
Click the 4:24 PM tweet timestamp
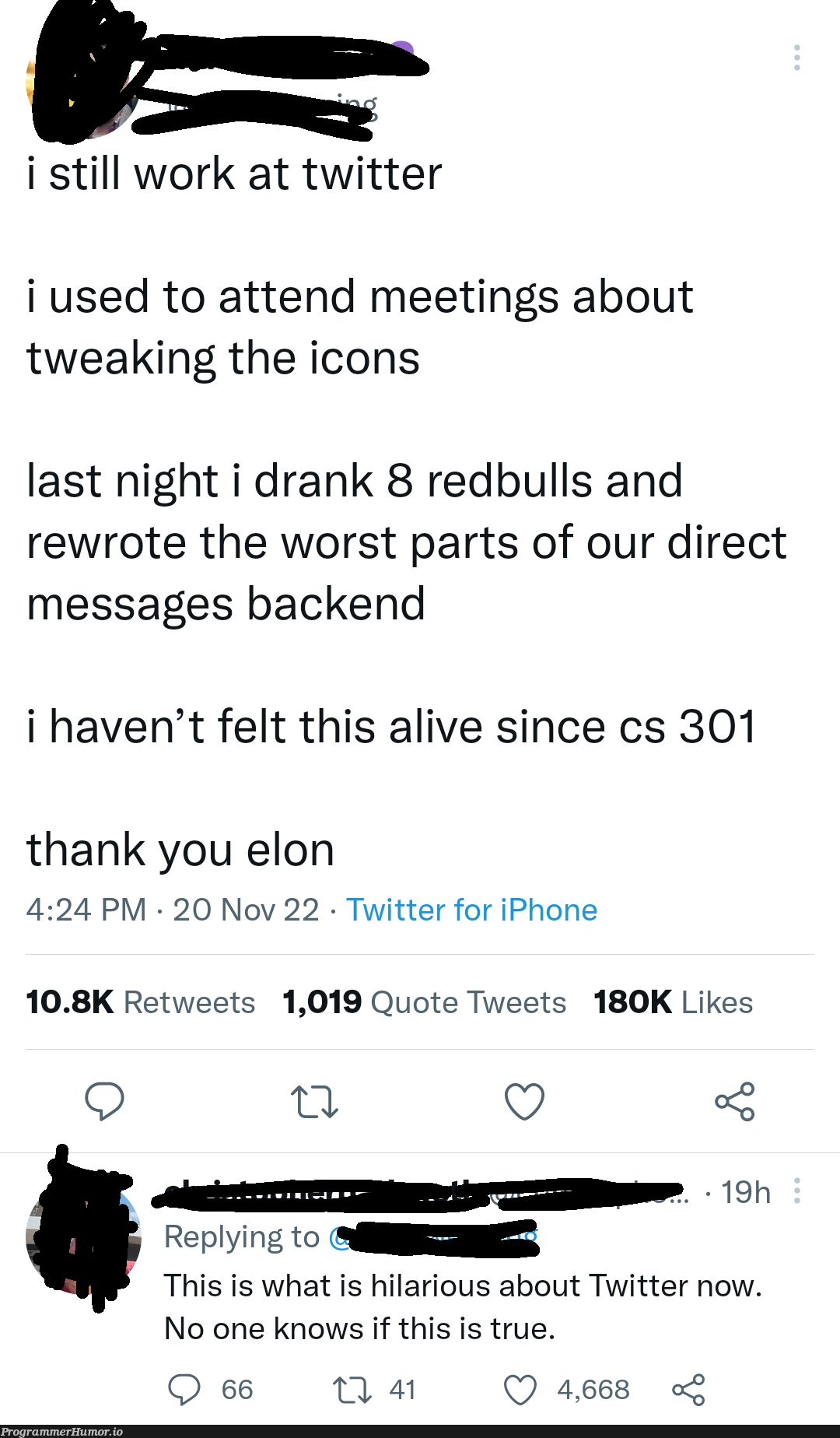click(x=86, y=910)
